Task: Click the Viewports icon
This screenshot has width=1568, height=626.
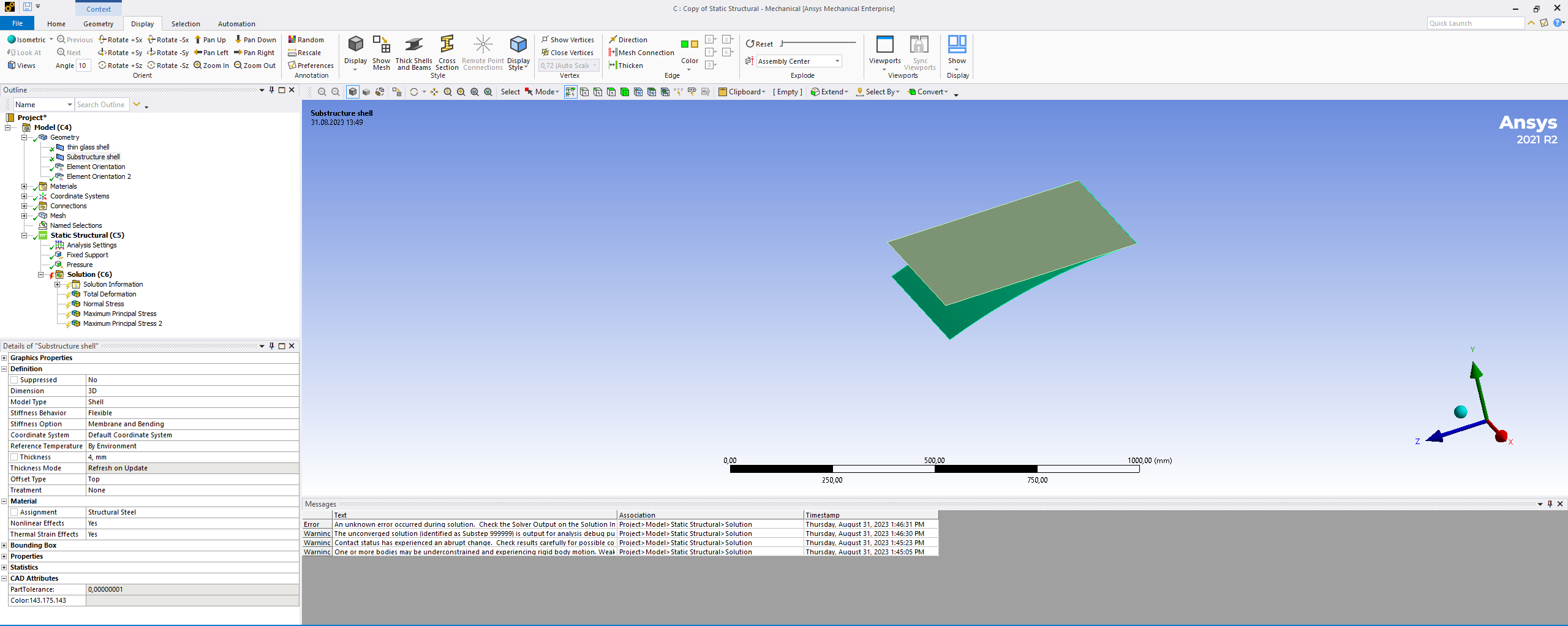Action: tap(884, 45)
